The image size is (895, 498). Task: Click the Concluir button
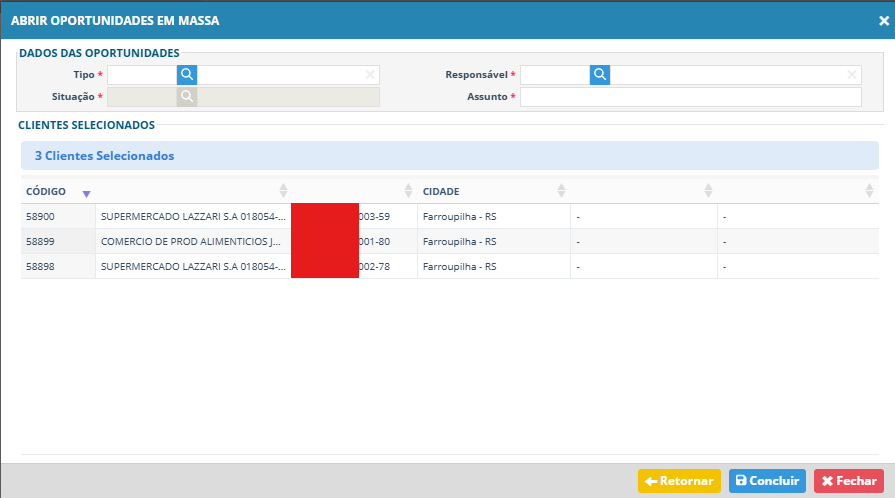point(767,481)
